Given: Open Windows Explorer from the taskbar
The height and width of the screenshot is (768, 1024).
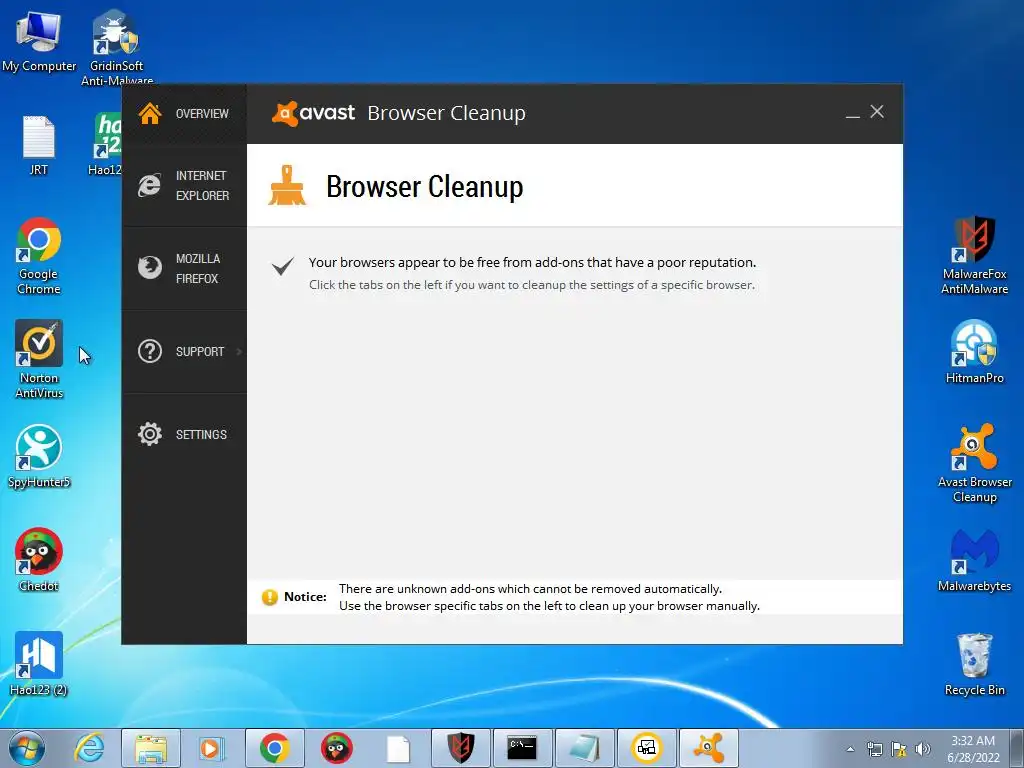Looking at the screenshot, I should [x=151, y=748].
